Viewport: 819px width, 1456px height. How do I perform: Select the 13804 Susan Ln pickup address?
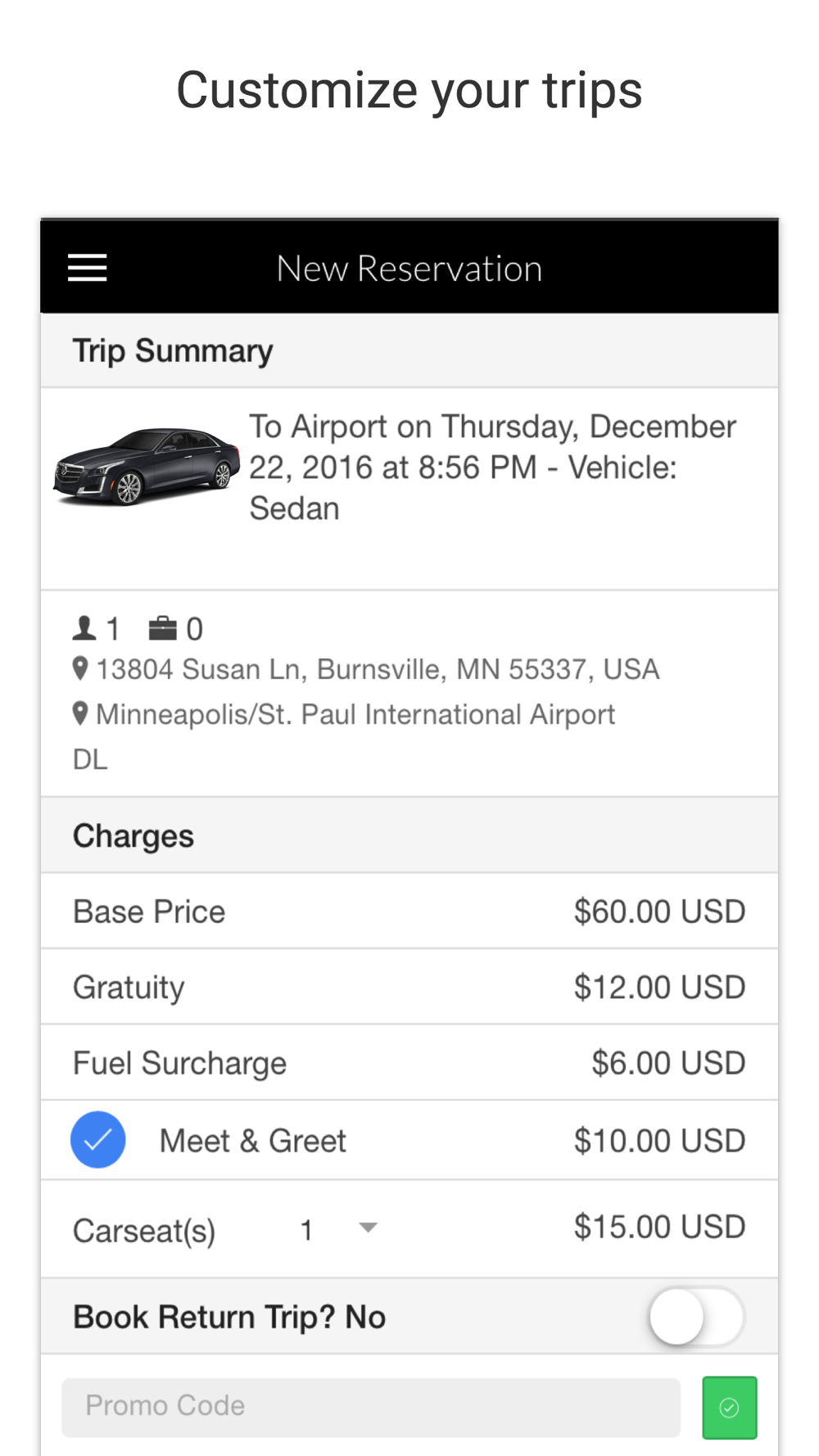pyautogui.click(x=378, y=670)
